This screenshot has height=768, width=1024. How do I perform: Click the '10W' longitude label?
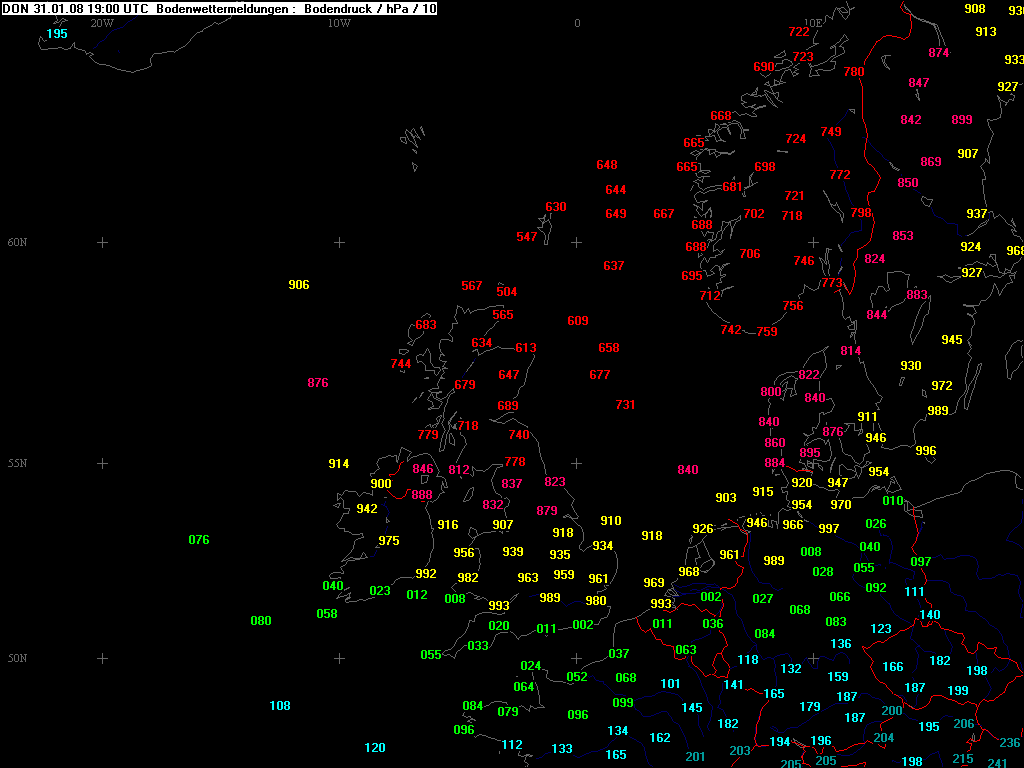pyautogui.click(x=339, y=23)
